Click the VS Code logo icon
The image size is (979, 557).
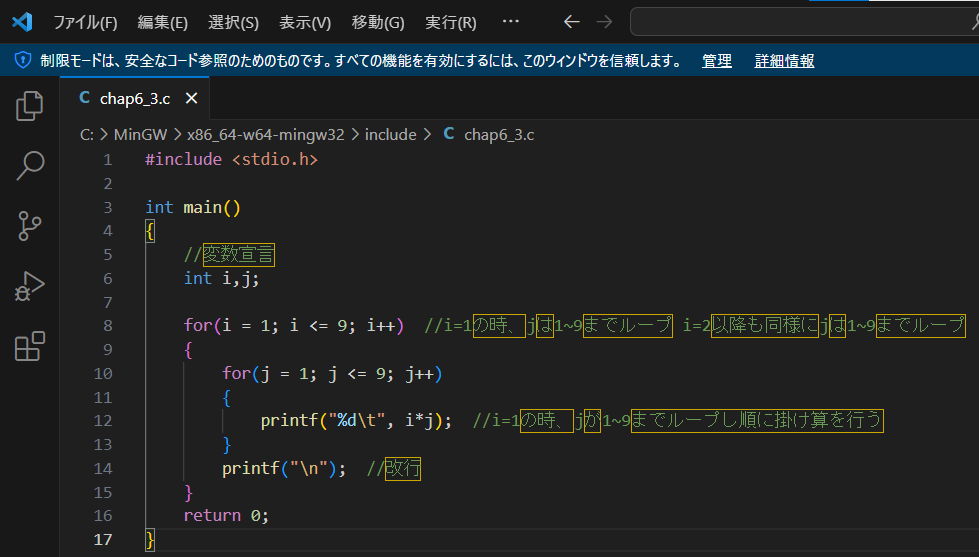click(x=22, y=22)
